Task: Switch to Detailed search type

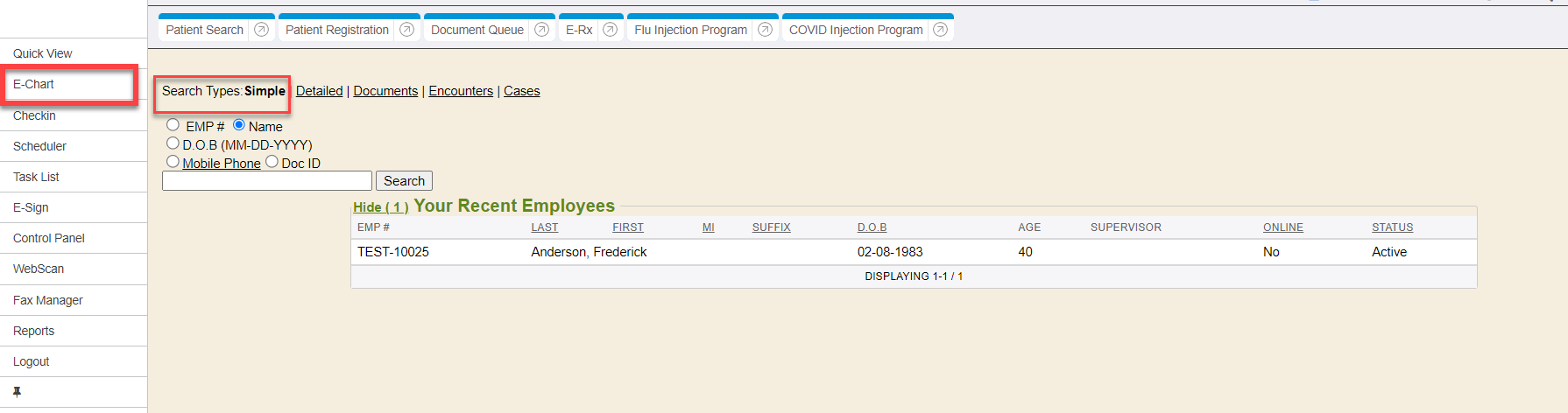Action: click(319, 91)
